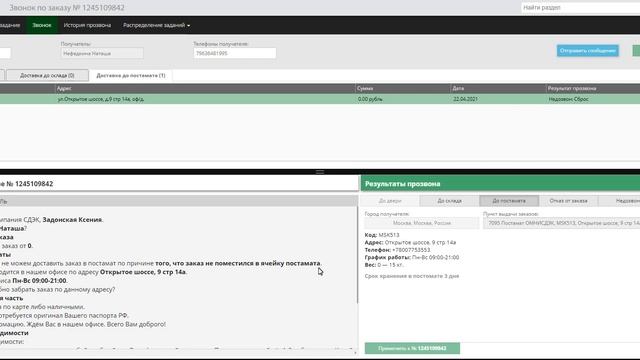The image size is (640, 360).
Task: Click the horizontal pane splitter handle
Action: point(320,172)
